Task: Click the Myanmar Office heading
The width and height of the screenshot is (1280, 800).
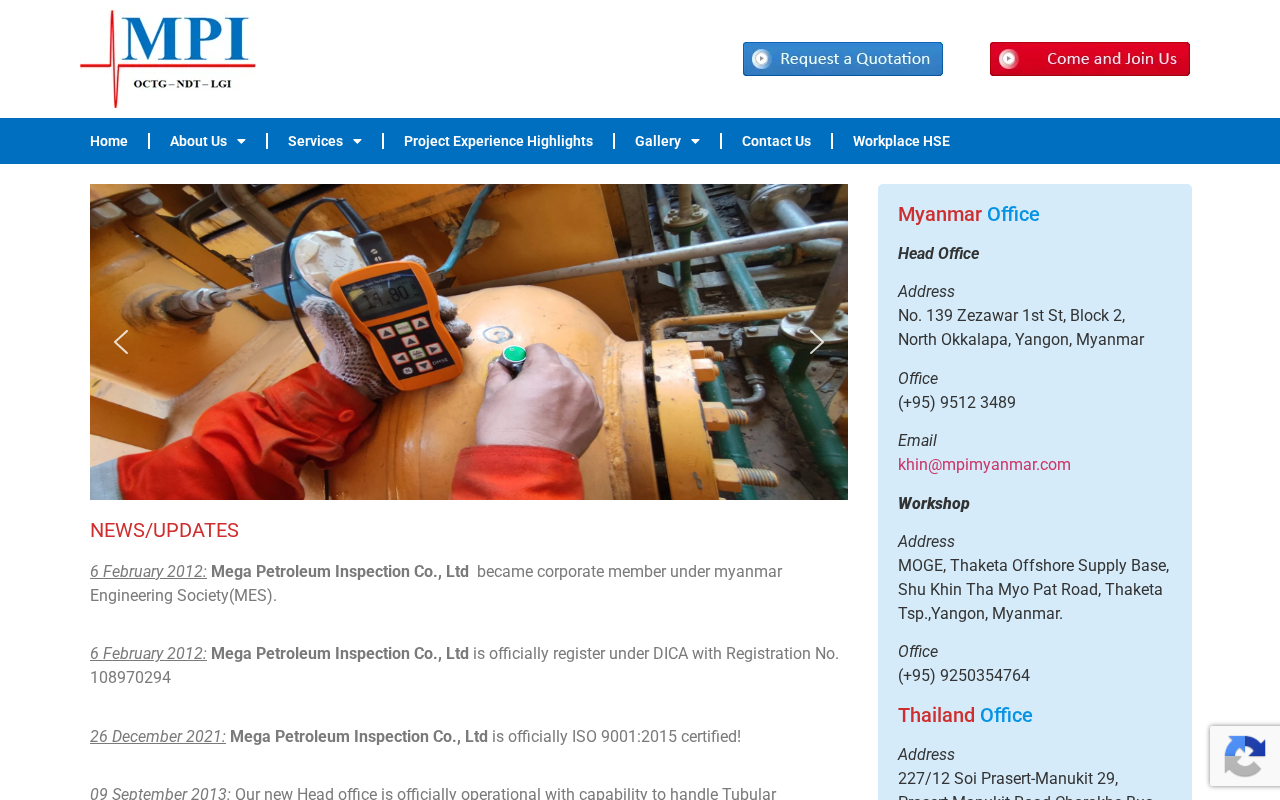Action: point(968,214)
